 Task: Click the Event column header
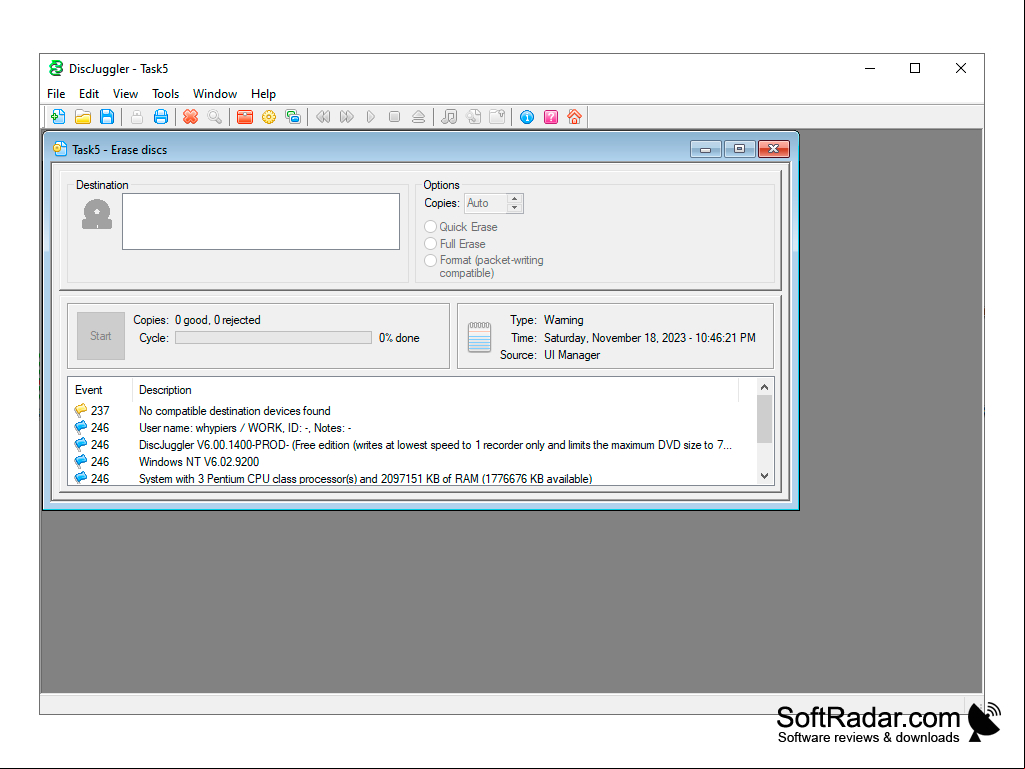(x=100, y=390)
